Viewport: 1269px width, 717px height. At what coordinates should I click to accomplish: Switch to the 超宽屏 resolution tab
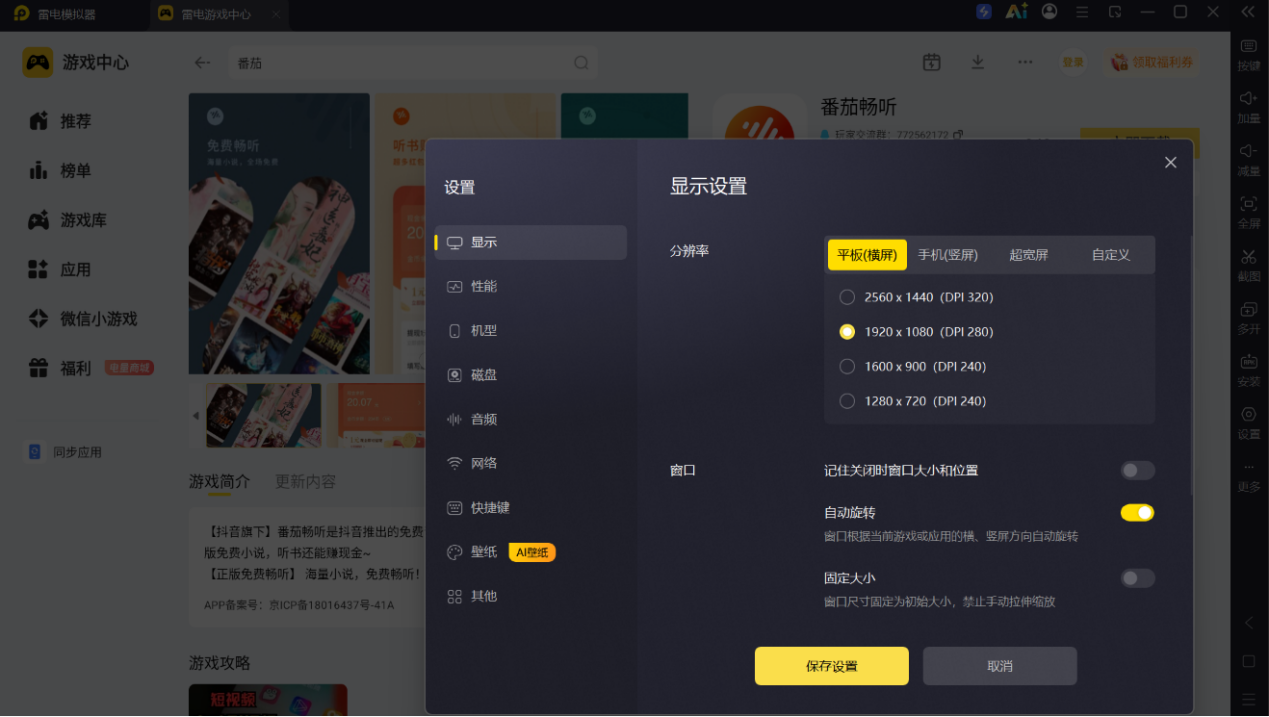click(x=1029, y=255)
